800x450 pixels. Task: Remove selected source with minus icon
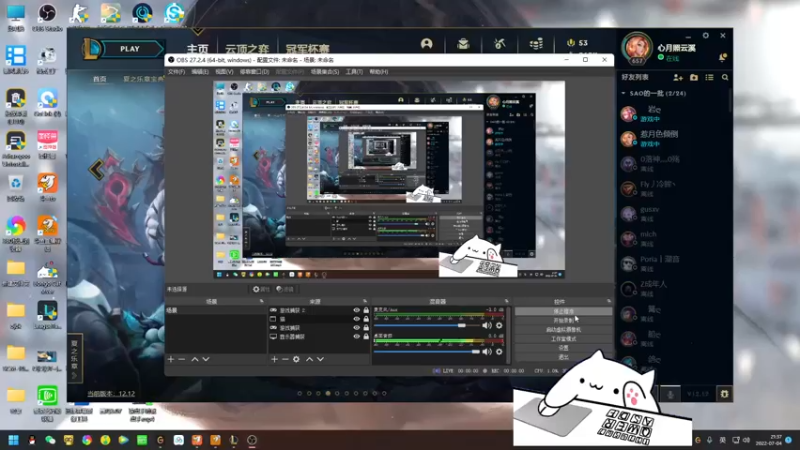click(x=285, y=359)
